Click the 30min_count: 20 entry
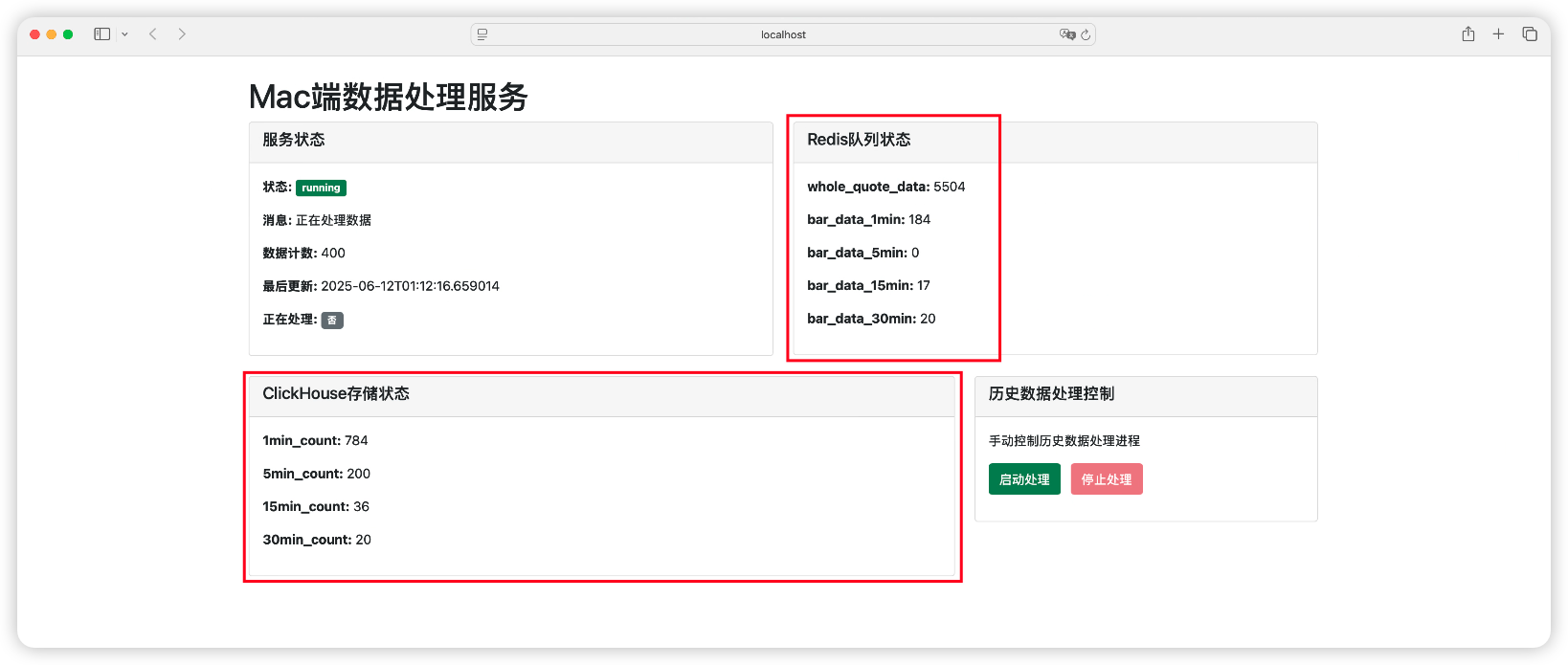The image size is (1568, 665). click(x=317, y=540)
